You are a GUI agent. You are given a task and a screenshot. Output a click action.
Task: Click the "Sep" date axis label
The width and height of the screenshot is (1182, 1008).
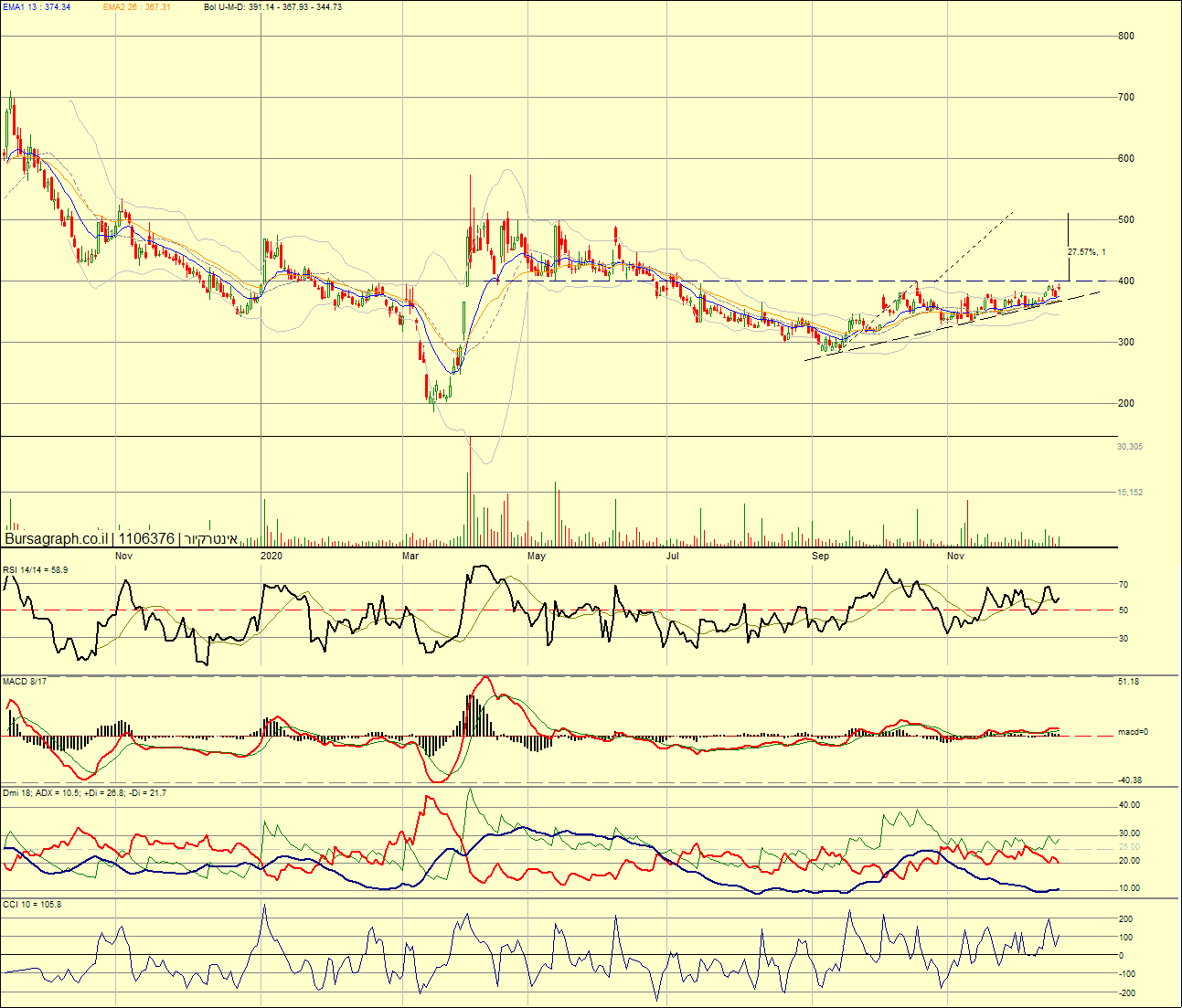coord(821,556)
